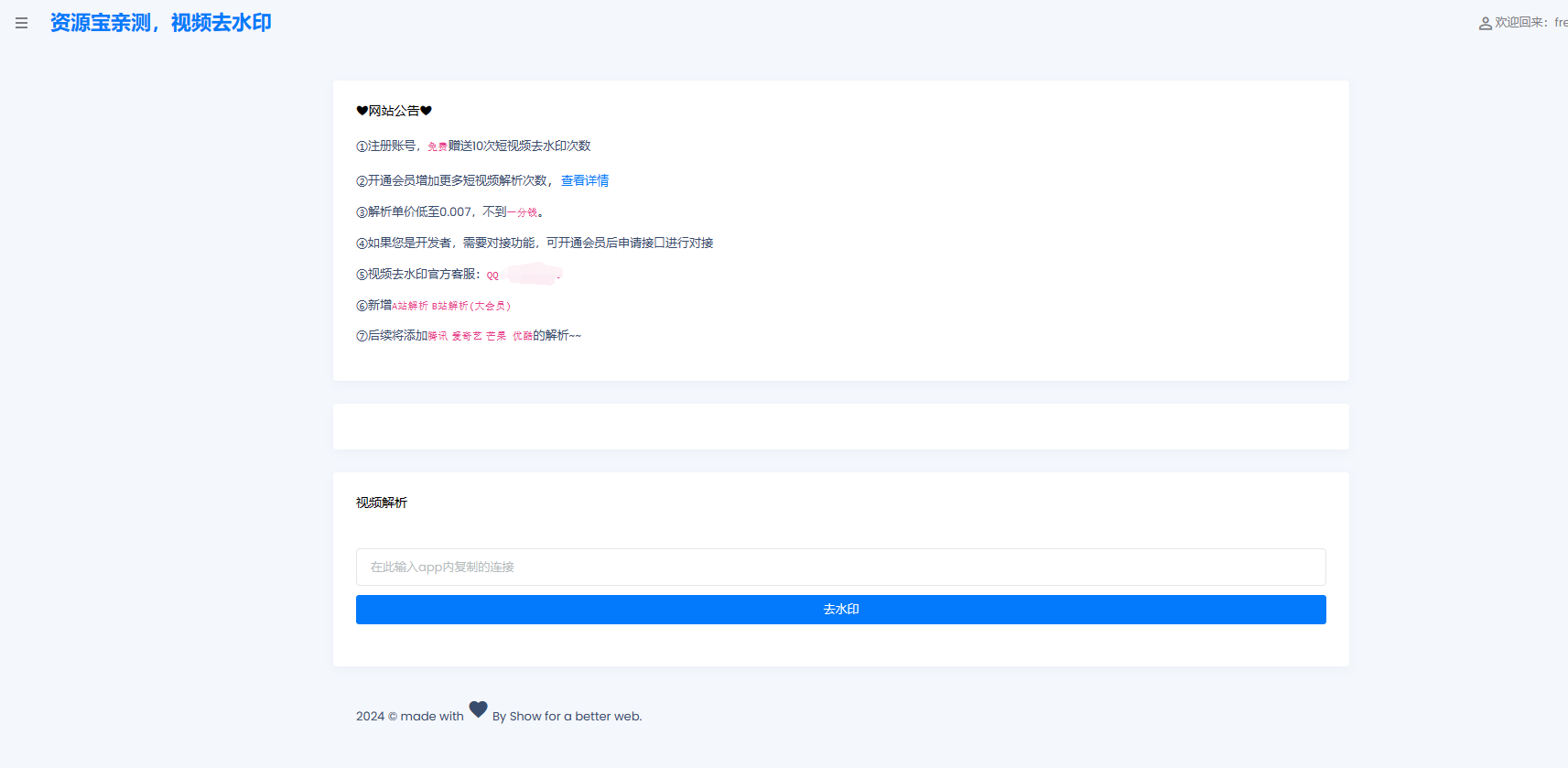Click the blue 去水印 button

tap(840, 610)
